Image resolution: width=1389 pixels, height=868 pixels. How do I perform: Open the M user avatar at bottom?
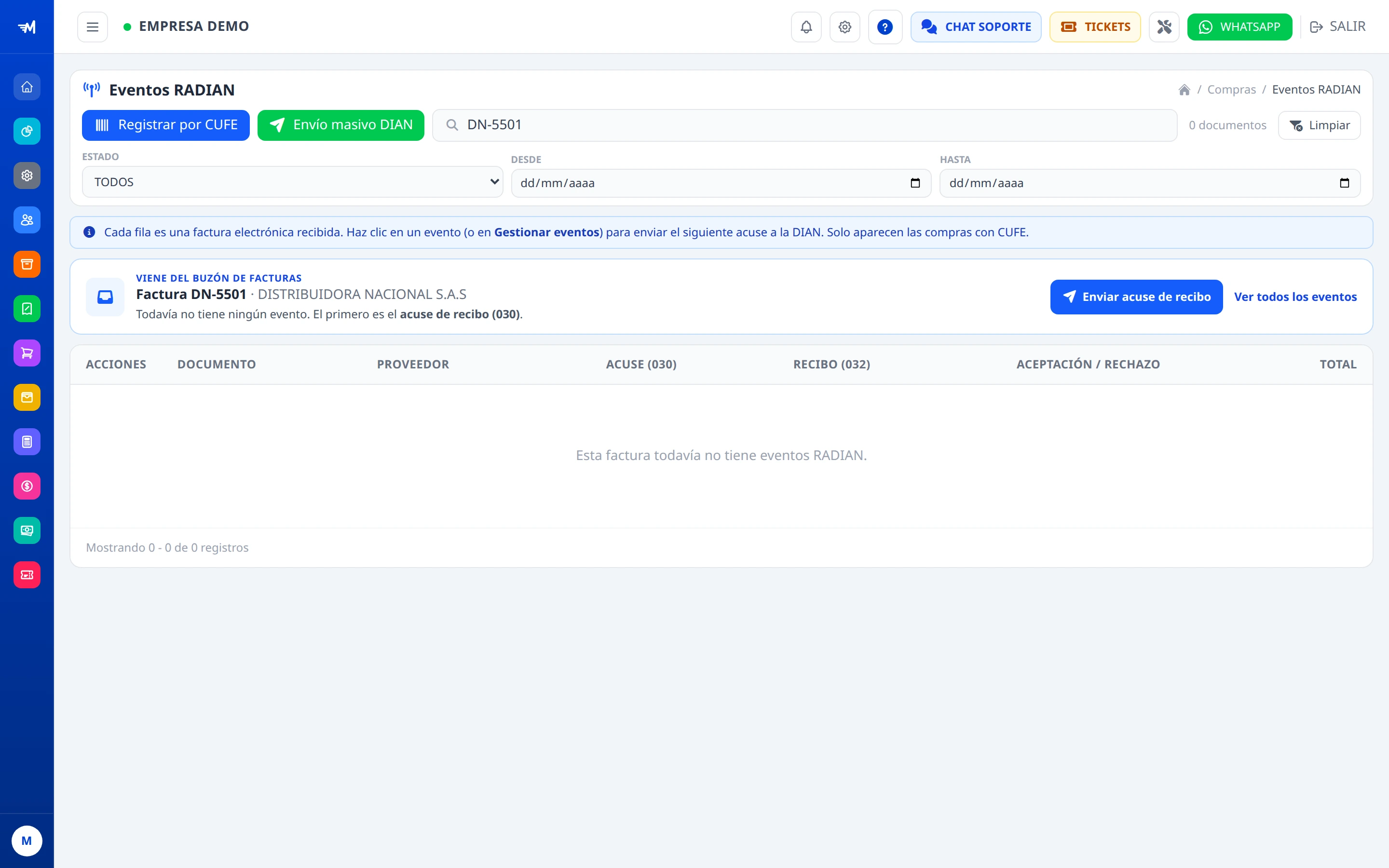27,841
